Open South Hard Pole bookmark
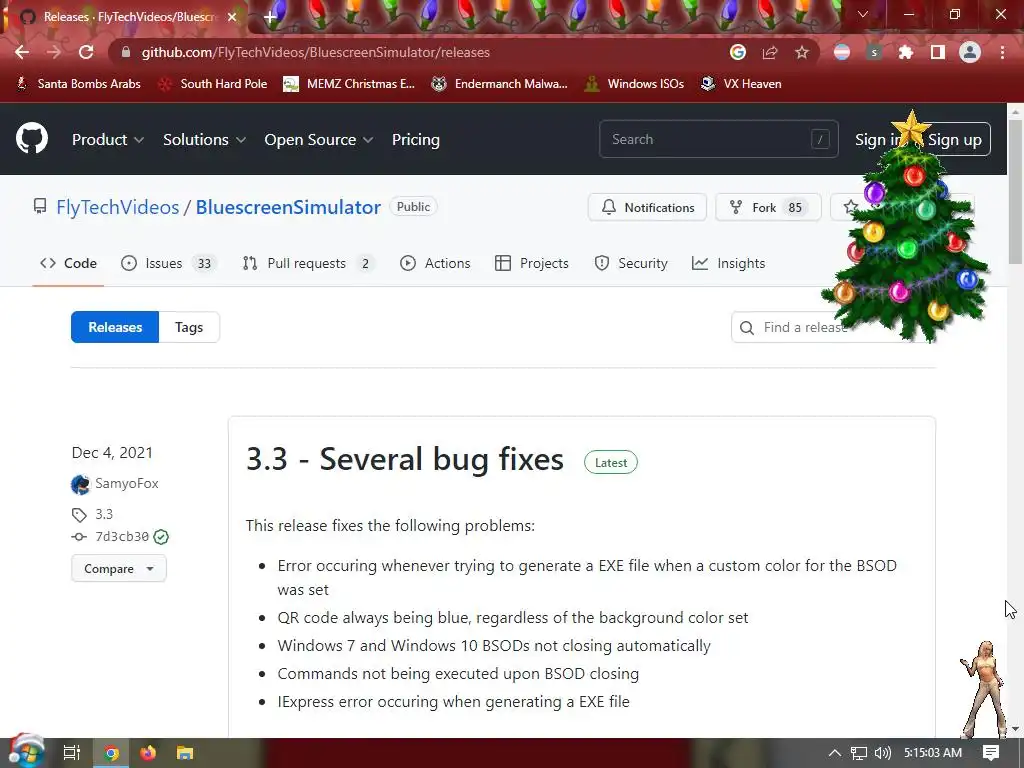The image size is (1024, 768). tap(213, 84)
